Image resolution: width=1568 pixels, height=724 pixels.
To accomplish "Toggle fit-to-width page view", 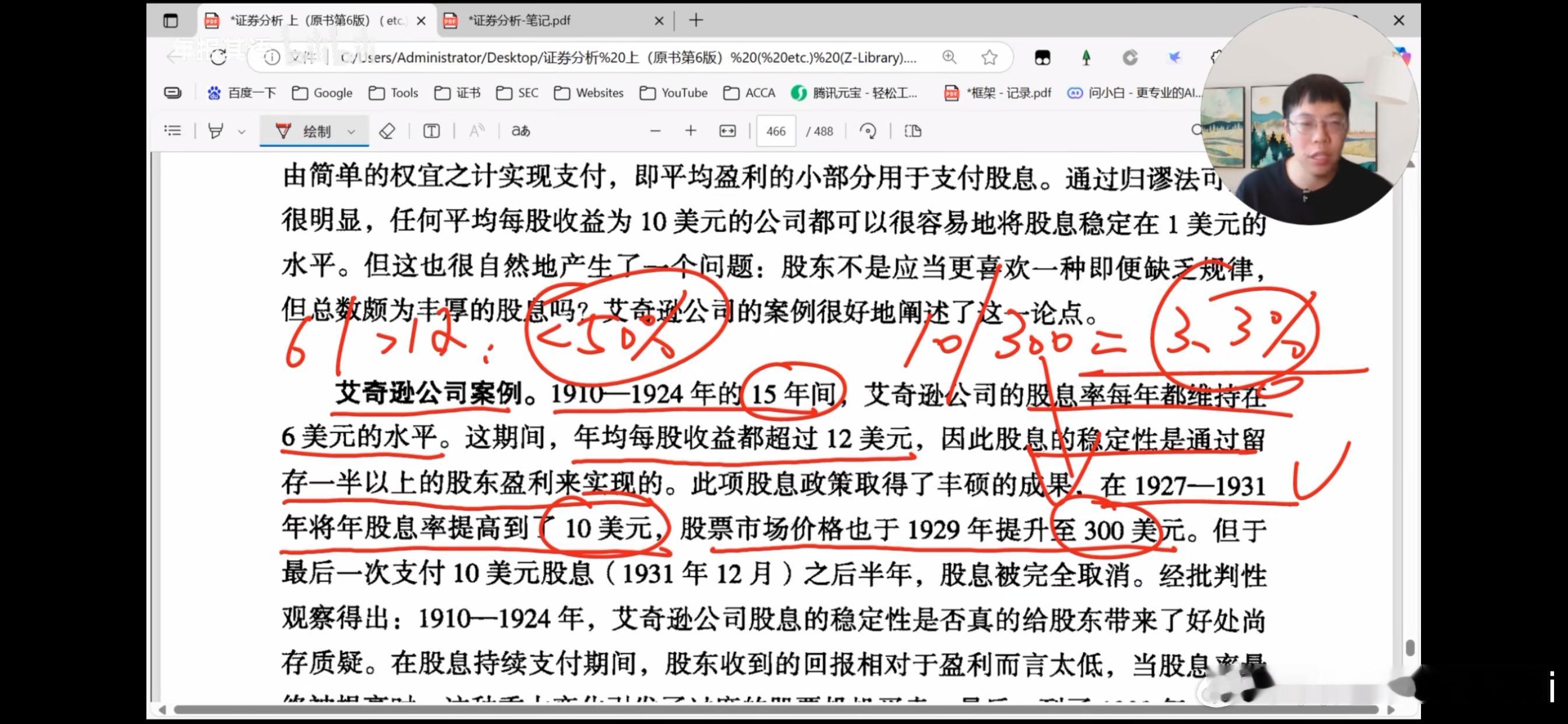I will click(x=727, y=131).
